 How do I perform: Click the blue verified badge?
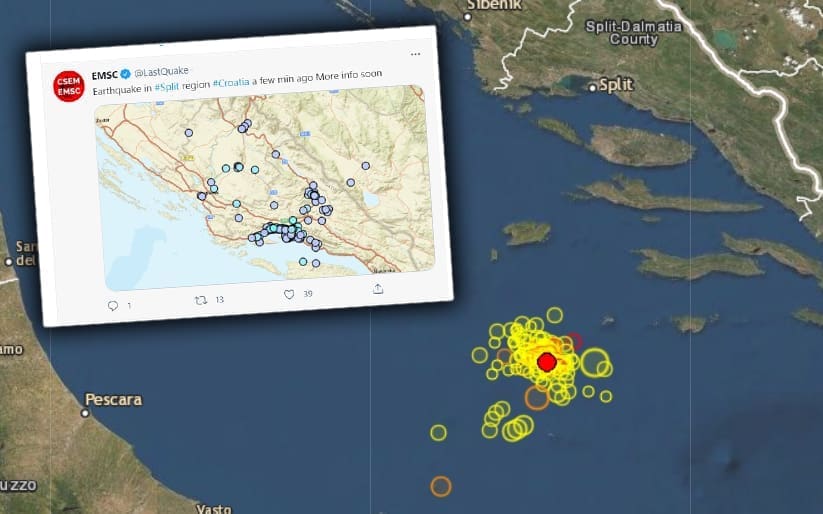pos(126,75)
